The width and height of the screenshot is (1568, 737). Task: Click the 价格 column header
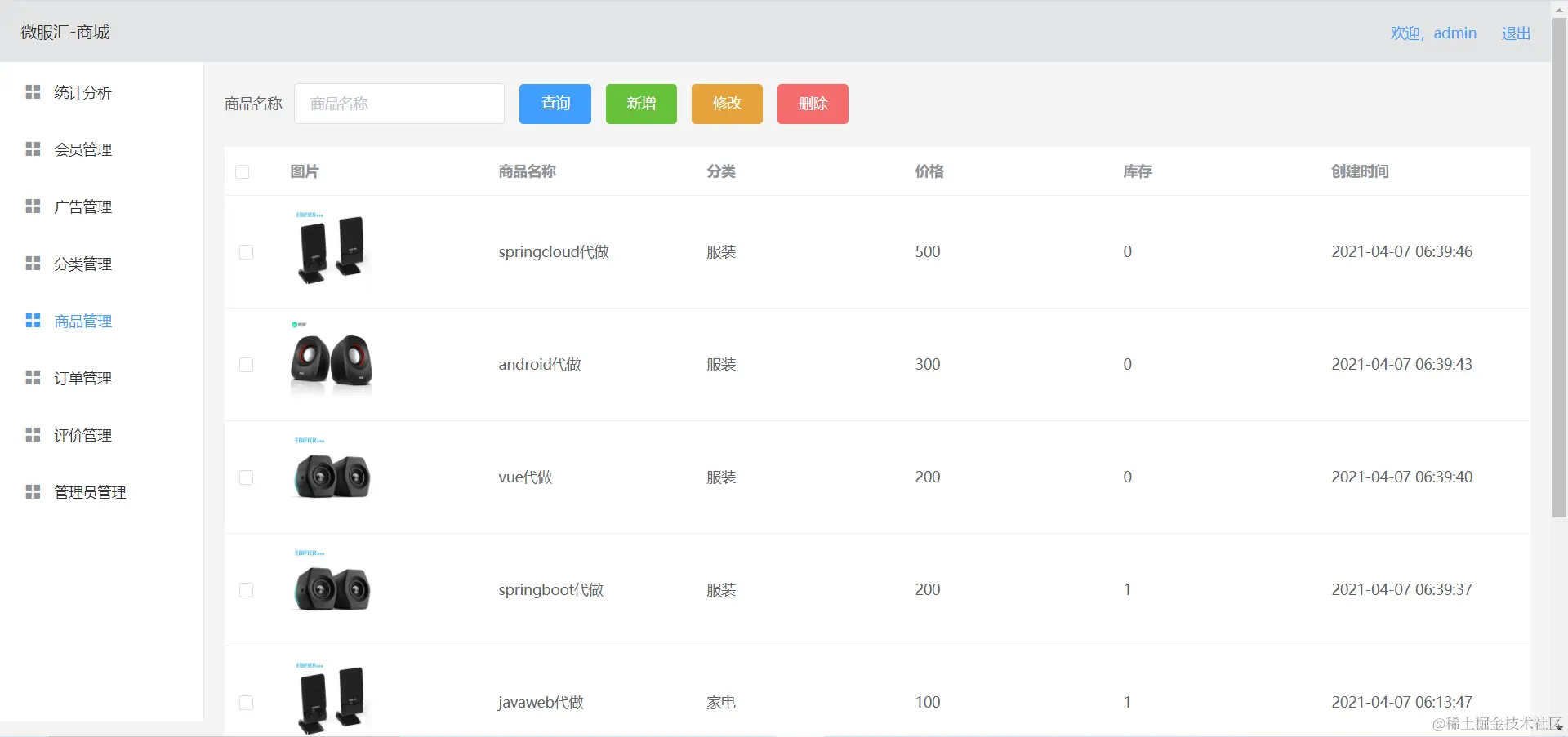click(x=929, y=171)
